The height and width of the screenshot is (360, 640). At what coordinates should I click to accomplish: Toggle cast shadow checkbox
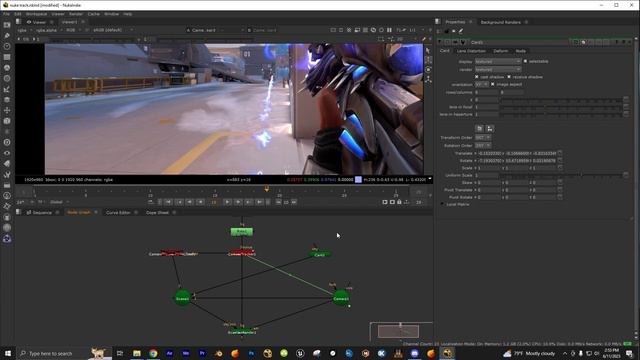(x=476, y=77)
